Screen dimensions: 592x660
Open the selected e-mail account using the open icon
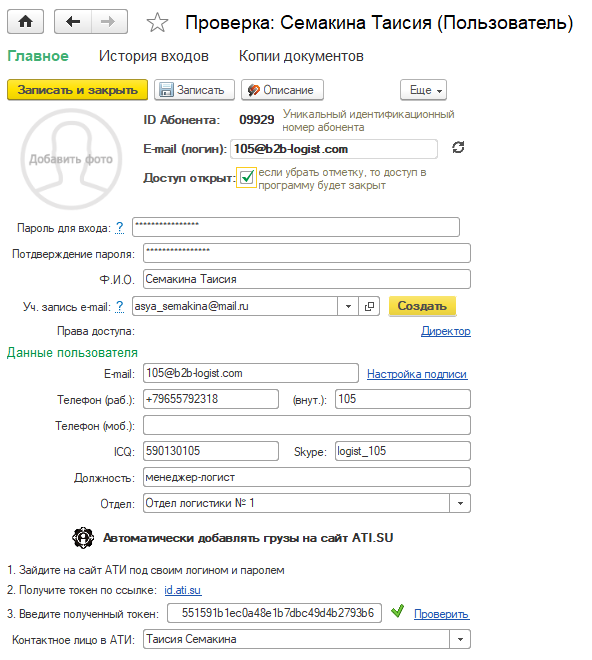click(369, 306)
